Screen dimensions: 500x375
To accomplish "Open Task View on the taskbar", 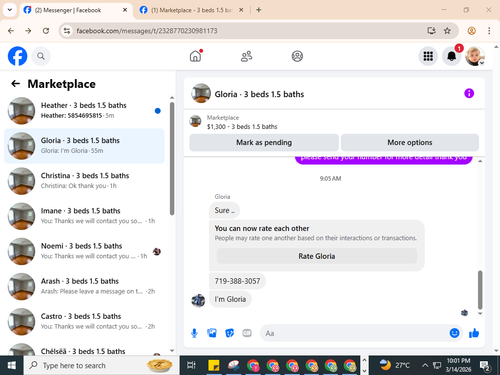I will coord(191,365).
